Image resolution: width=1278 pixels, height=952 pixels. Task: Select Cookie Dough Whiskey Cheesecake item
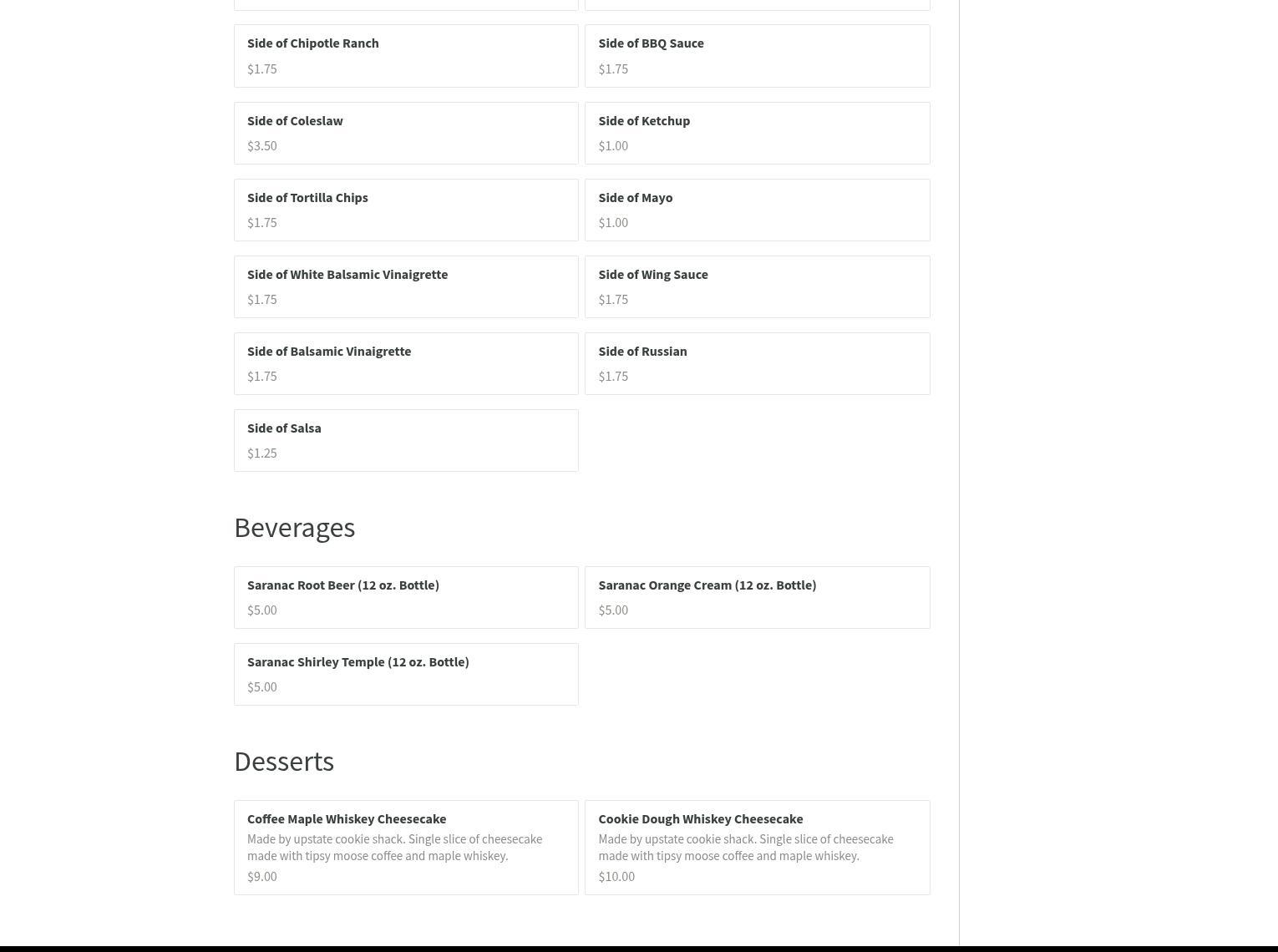[757, 848]
